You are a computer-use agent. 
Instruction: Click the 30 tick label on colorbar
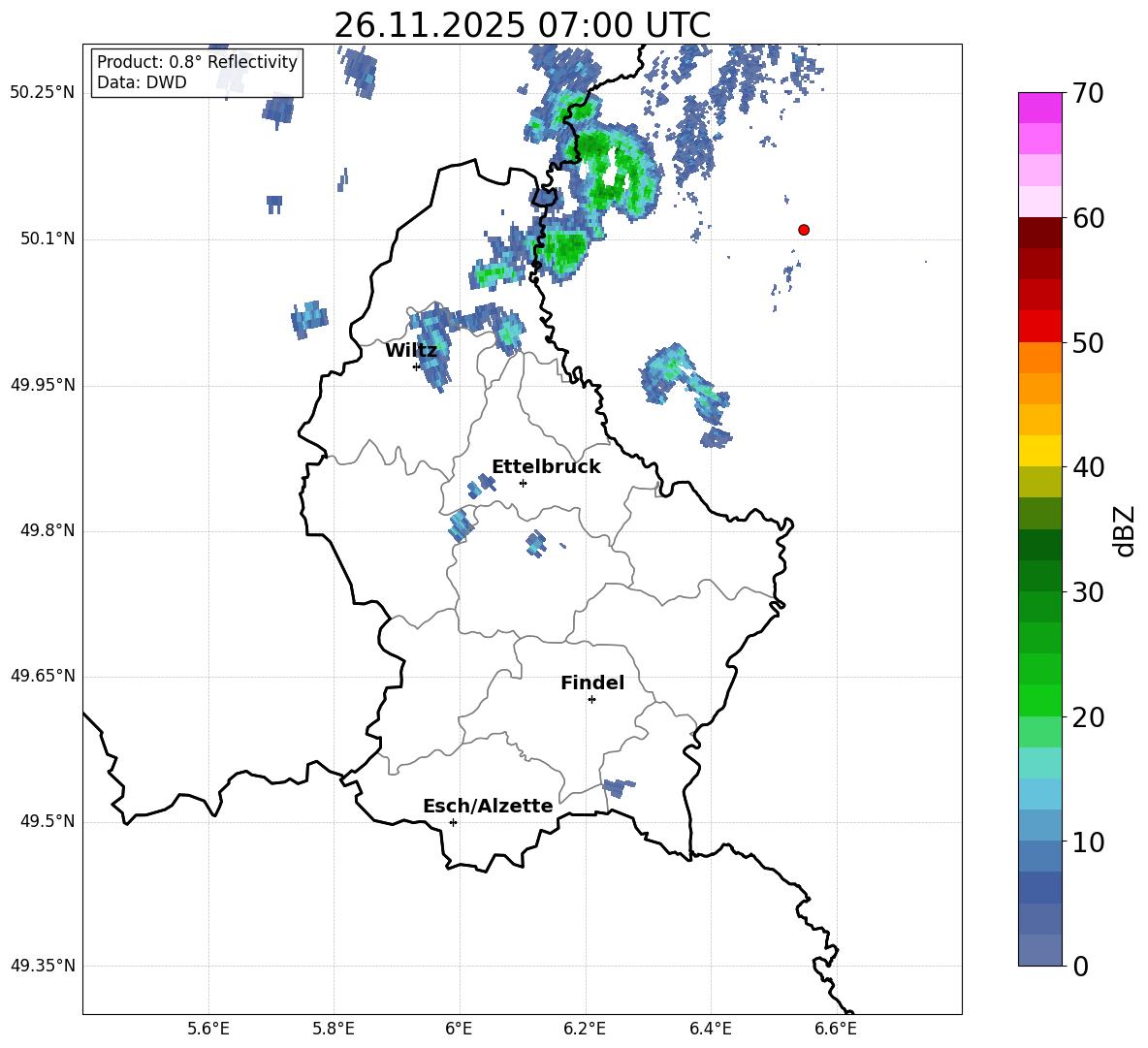point(1087,591)
